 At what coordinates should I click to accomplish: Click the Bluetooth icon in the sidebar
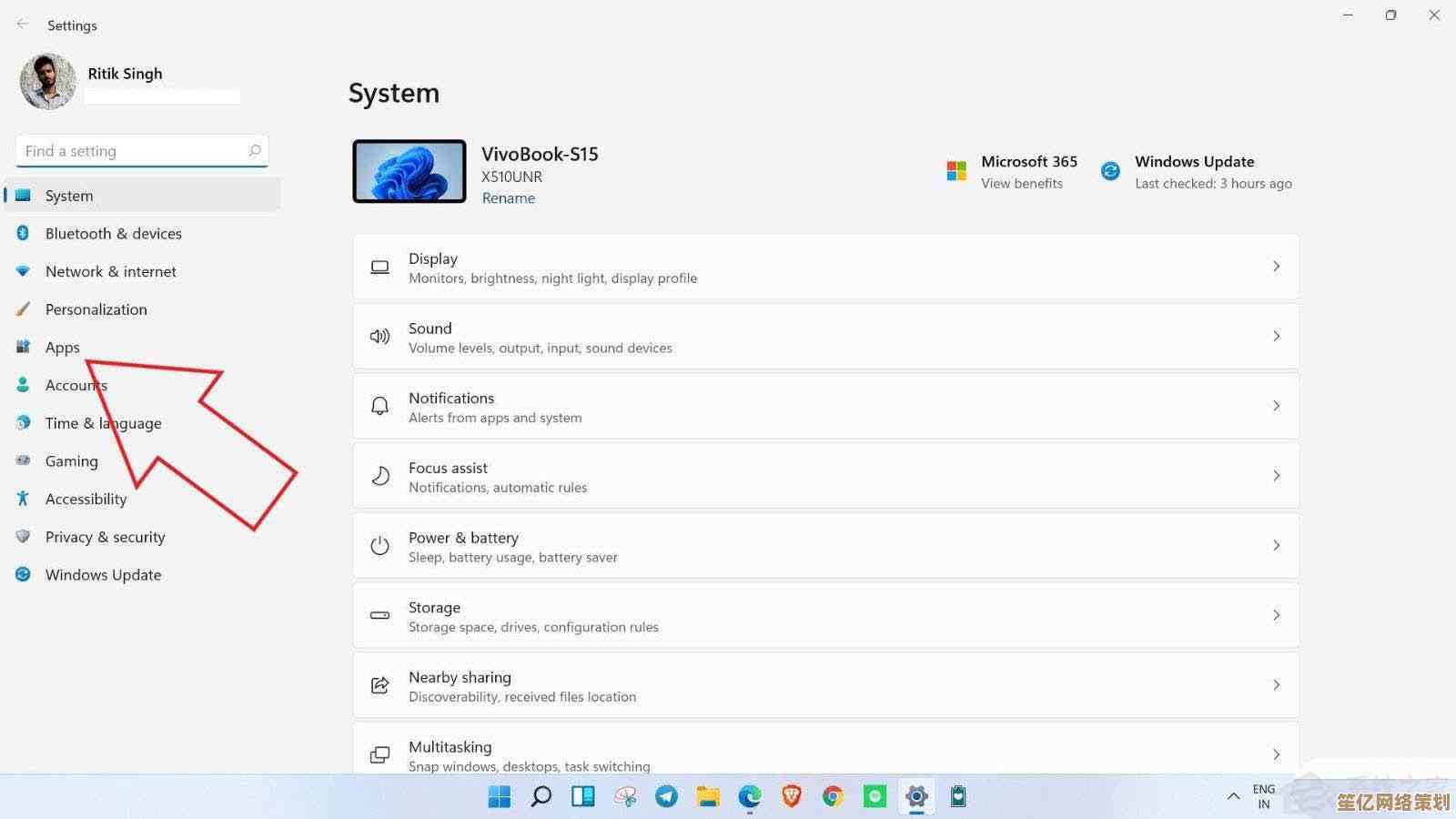coord(23,233)
